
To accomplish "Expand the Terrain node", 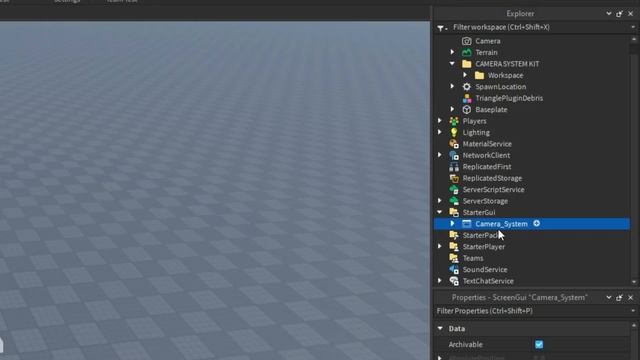I will (x=452, y=52).
